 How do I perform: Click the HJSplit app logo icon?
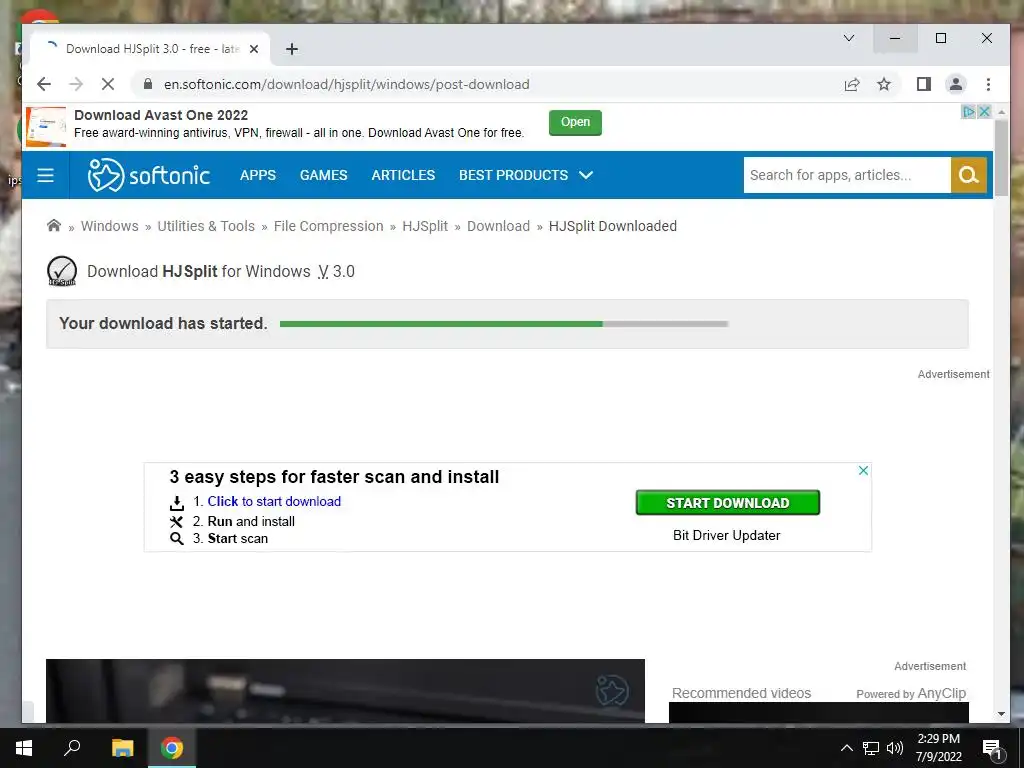(61, 271)
